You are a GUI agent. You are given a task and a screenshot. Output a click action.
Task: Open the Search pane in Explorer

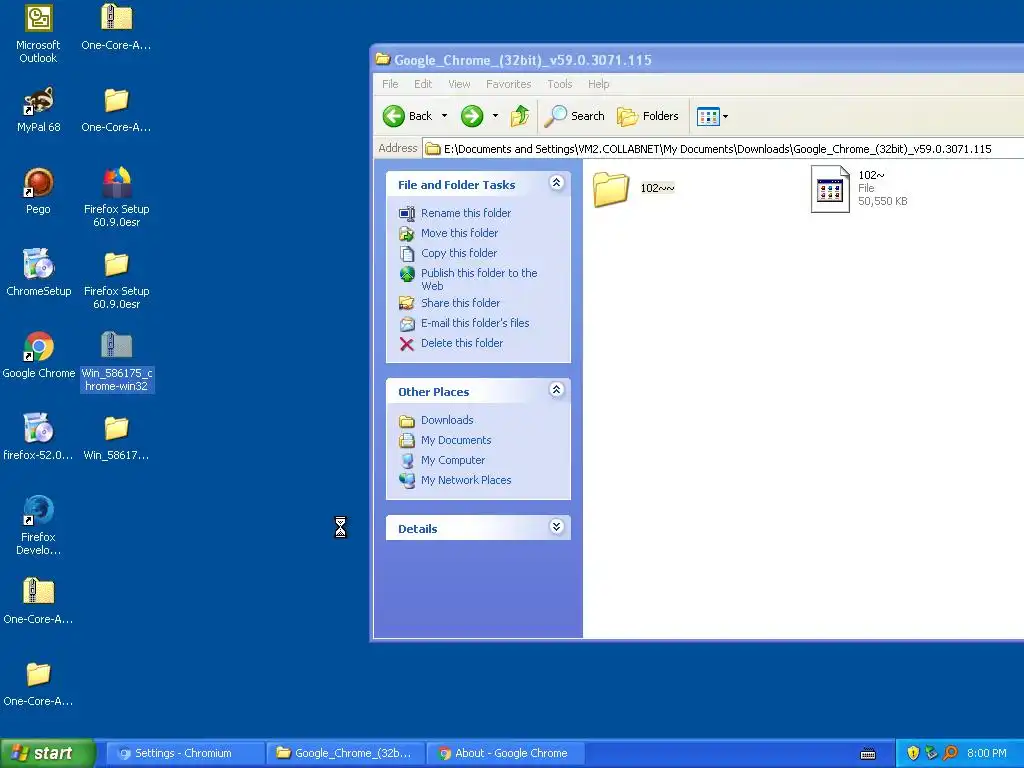point(575,116)
